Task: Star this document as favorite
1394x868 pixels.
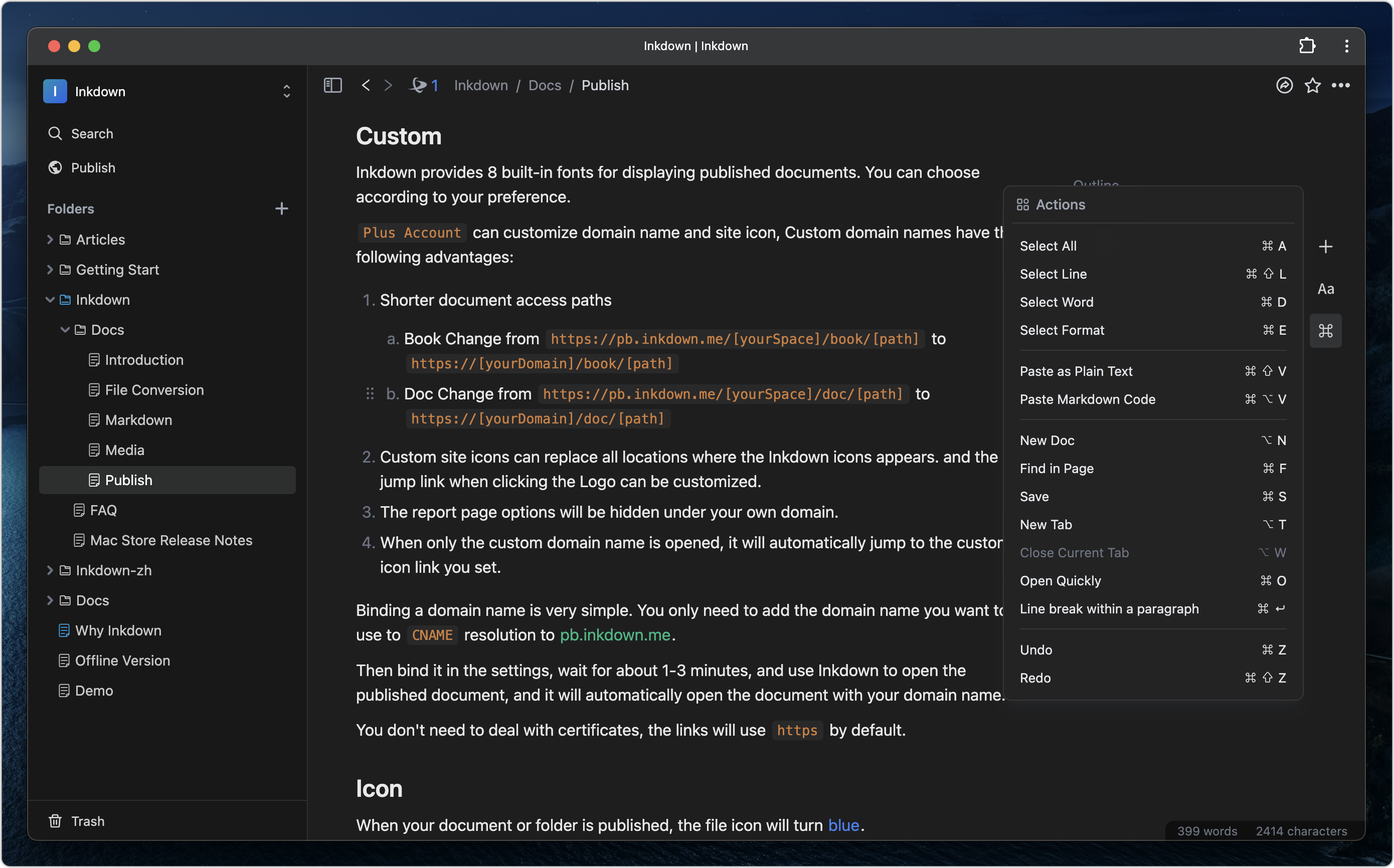Action: 1312,85
